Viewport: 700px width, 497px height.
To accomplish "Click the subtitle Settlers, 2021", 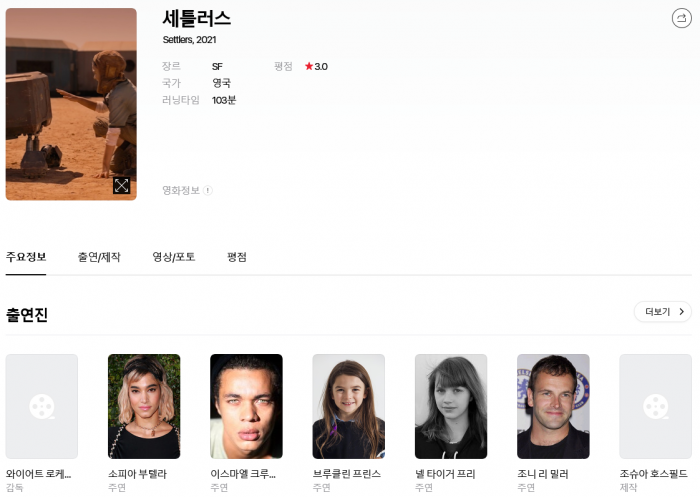I will (x=189, y=40).
